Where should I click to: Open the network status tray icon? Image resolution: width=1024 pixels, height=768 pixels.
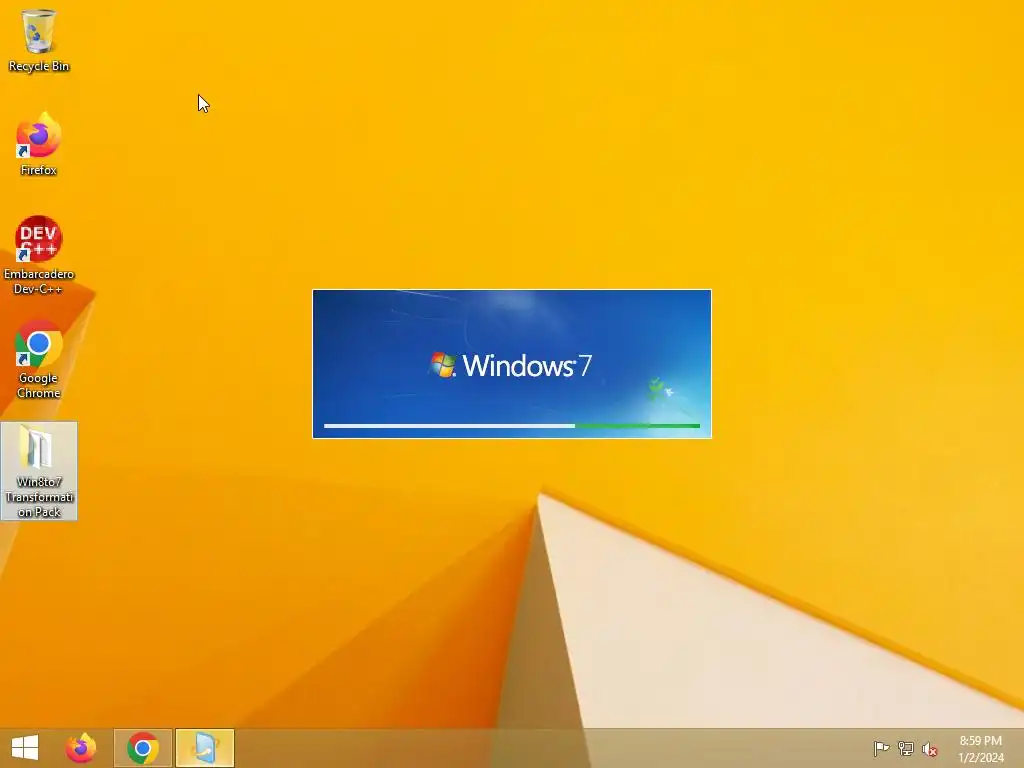click(x=906, y=748)
